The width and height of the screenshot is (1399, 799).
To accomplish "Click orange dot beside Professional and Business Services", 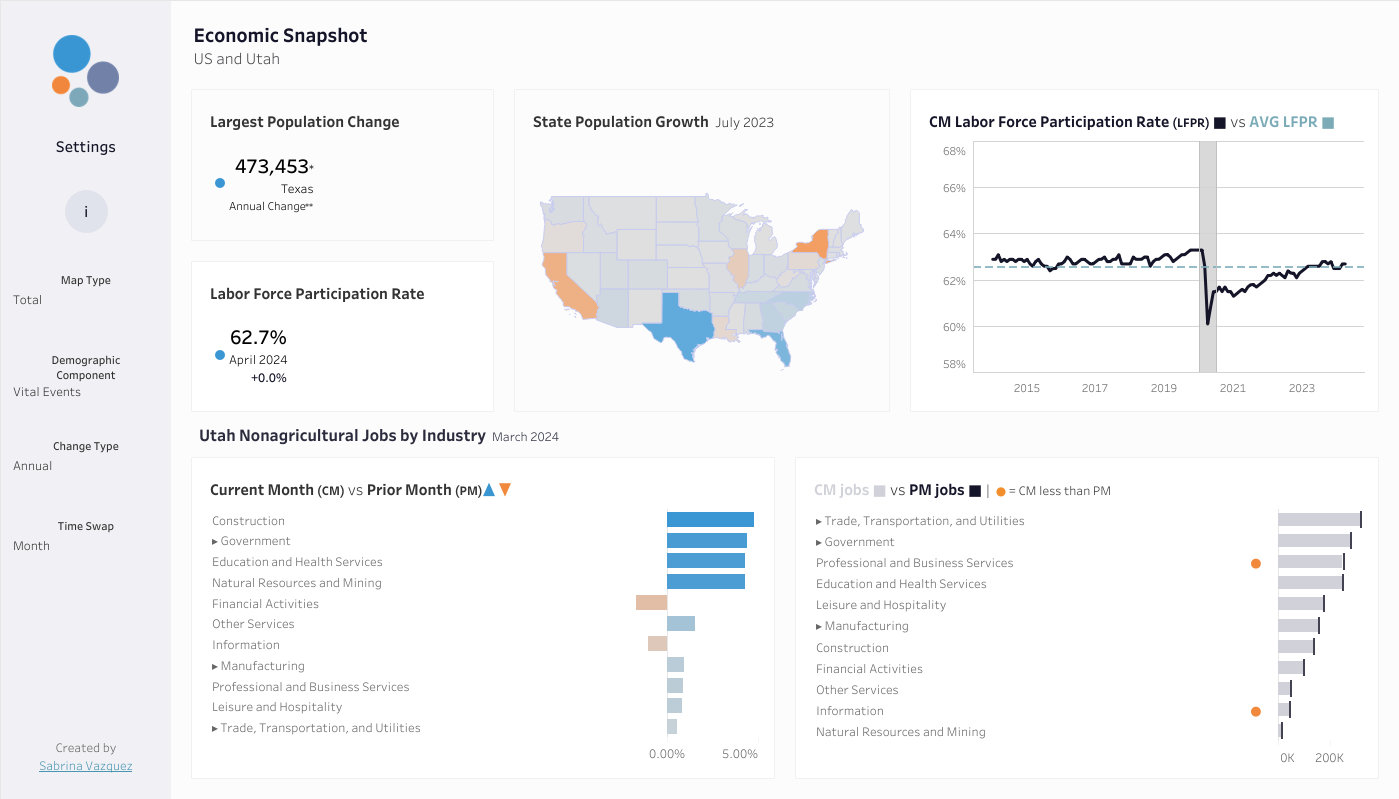I will coord(1256,563).
